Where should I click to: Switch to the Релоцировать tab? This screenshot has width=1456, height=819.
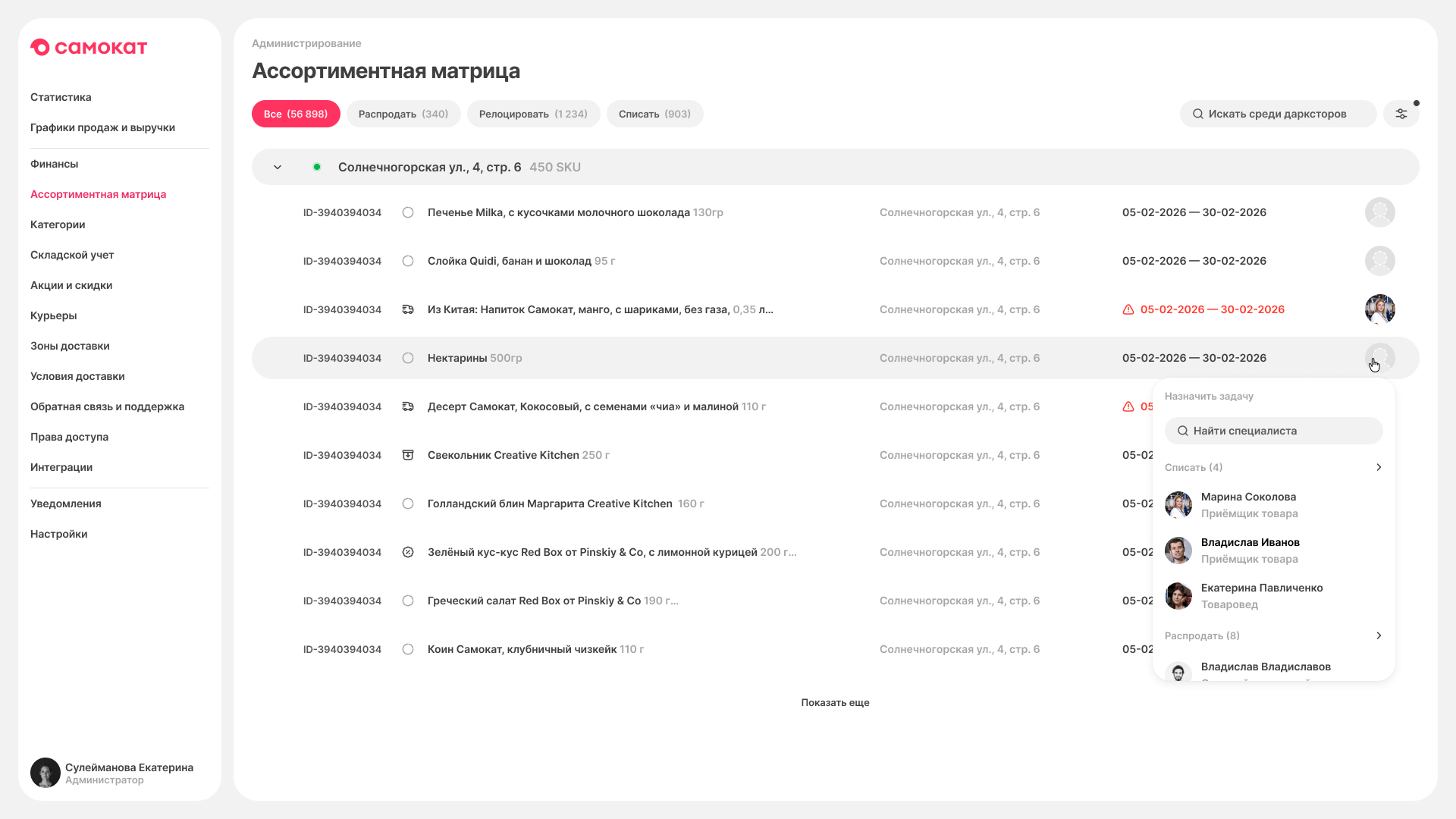click(533, 114)
